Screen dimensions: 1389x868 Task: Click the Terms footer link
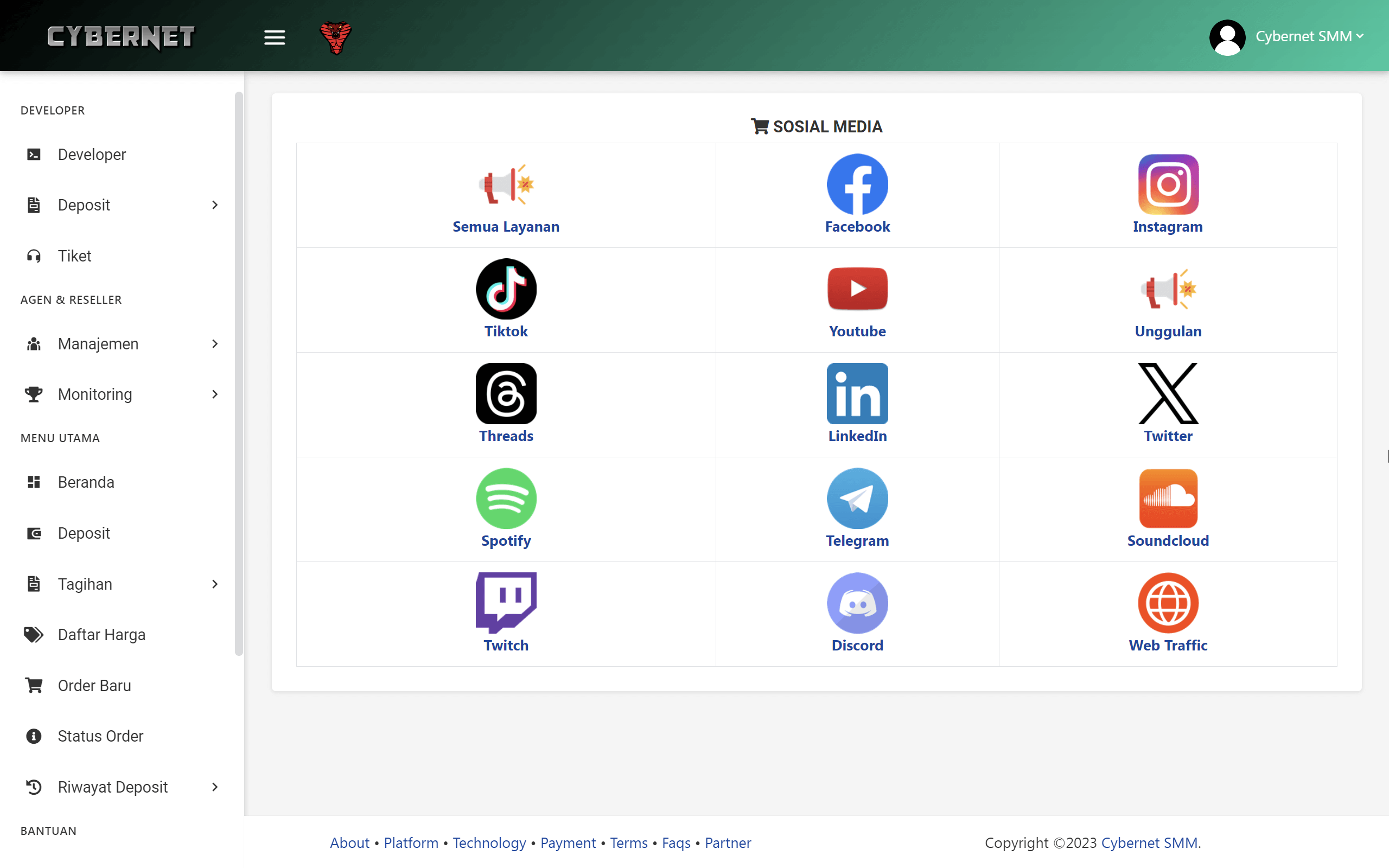click(629, 843)
